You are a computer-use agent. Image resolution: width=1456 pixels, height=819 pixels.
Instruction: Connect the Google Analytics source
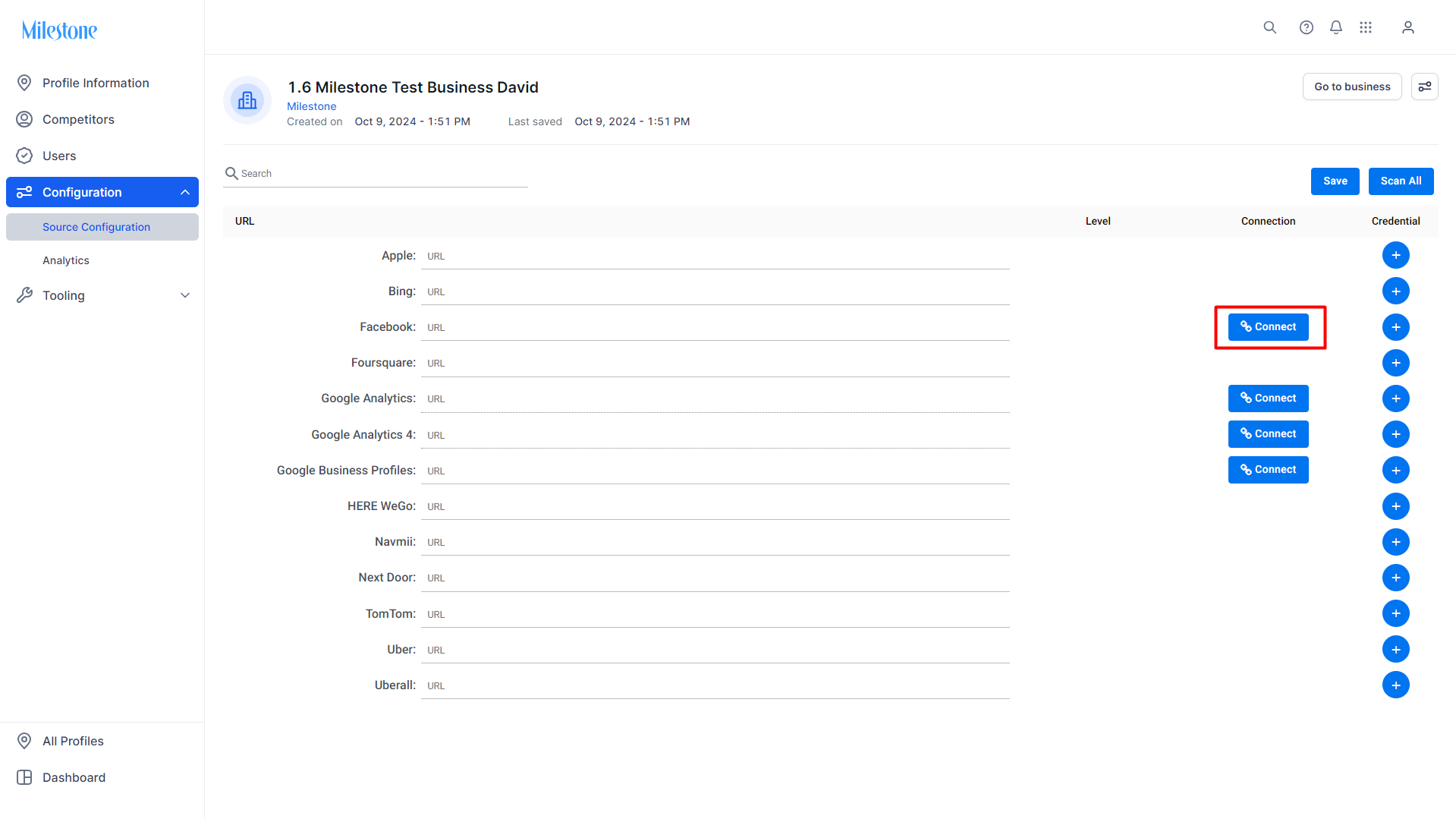1269,398
